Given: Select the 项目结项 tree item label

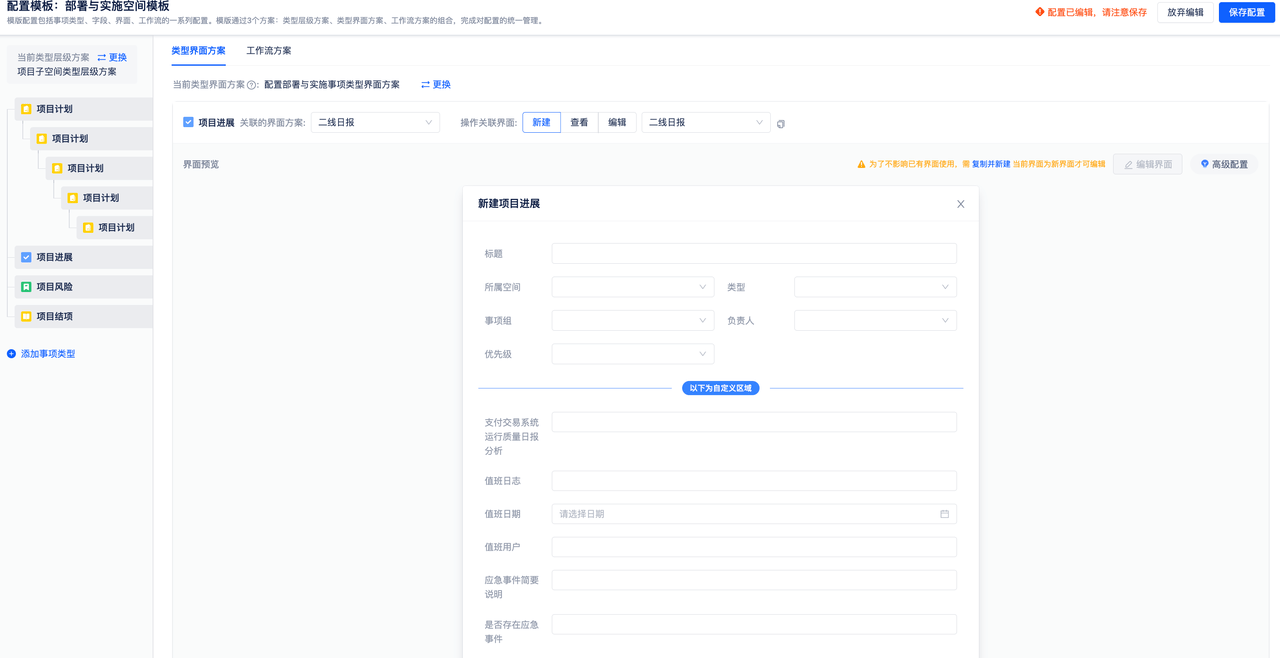Looking at the screenshot, I should (54, 316).
